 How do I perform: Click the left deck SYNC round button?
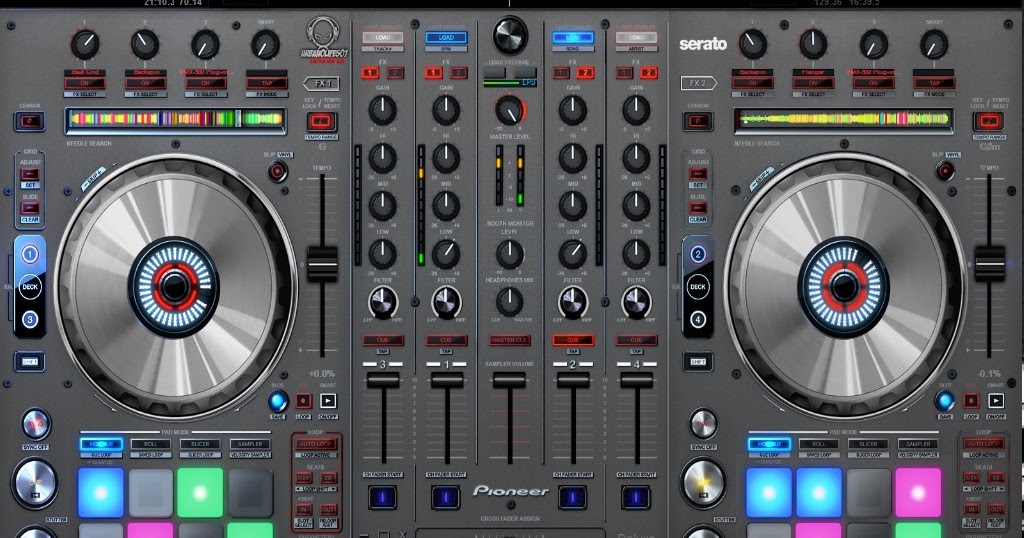pos(35,424)
